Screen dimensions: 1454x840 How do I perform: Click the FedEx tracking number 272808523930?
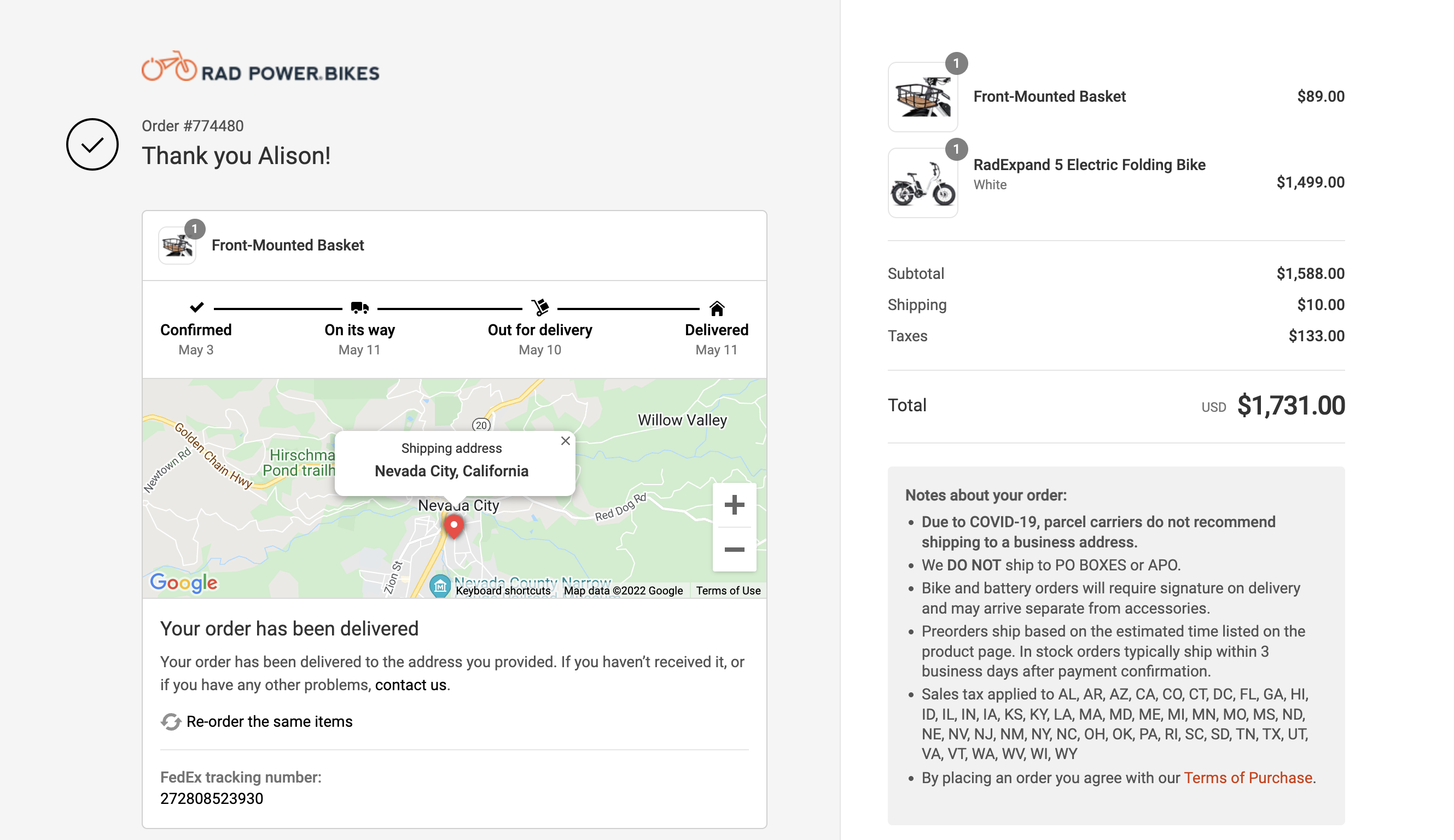(x=211, y=798)
